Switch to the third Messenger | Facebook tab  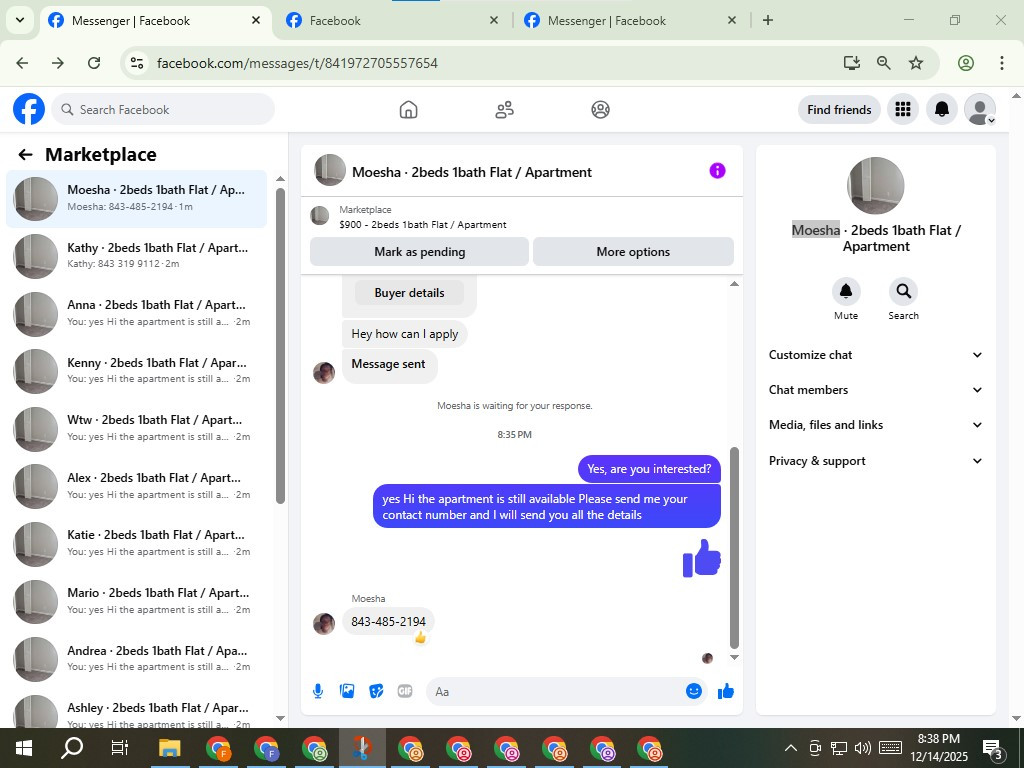(630, 21)
